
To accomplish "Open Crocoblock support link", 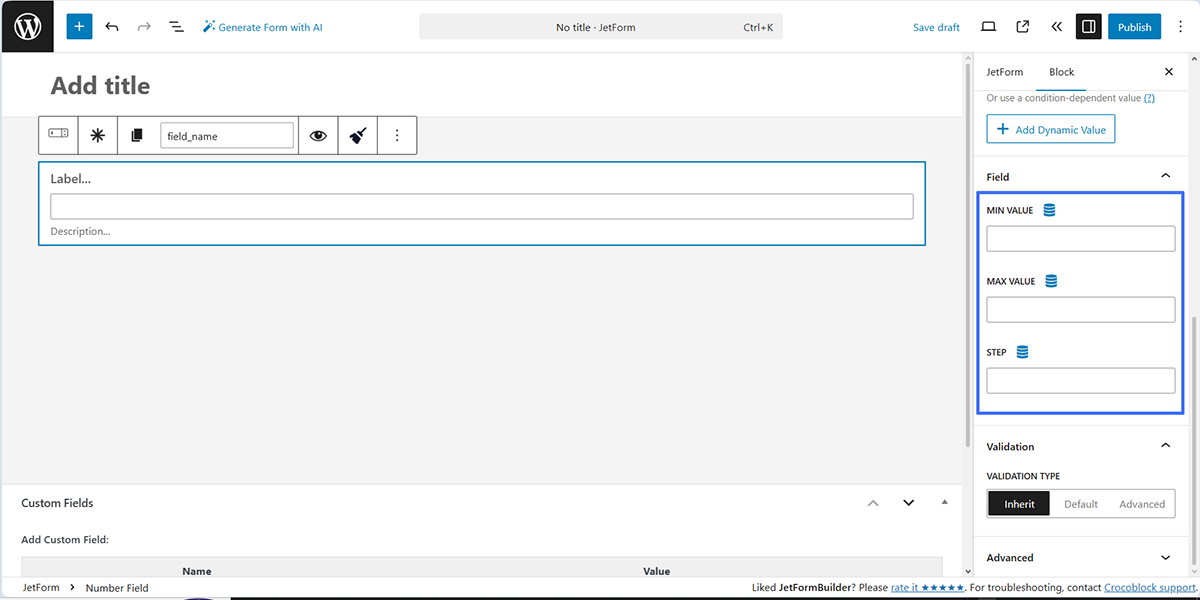I will pos(1149,588).
